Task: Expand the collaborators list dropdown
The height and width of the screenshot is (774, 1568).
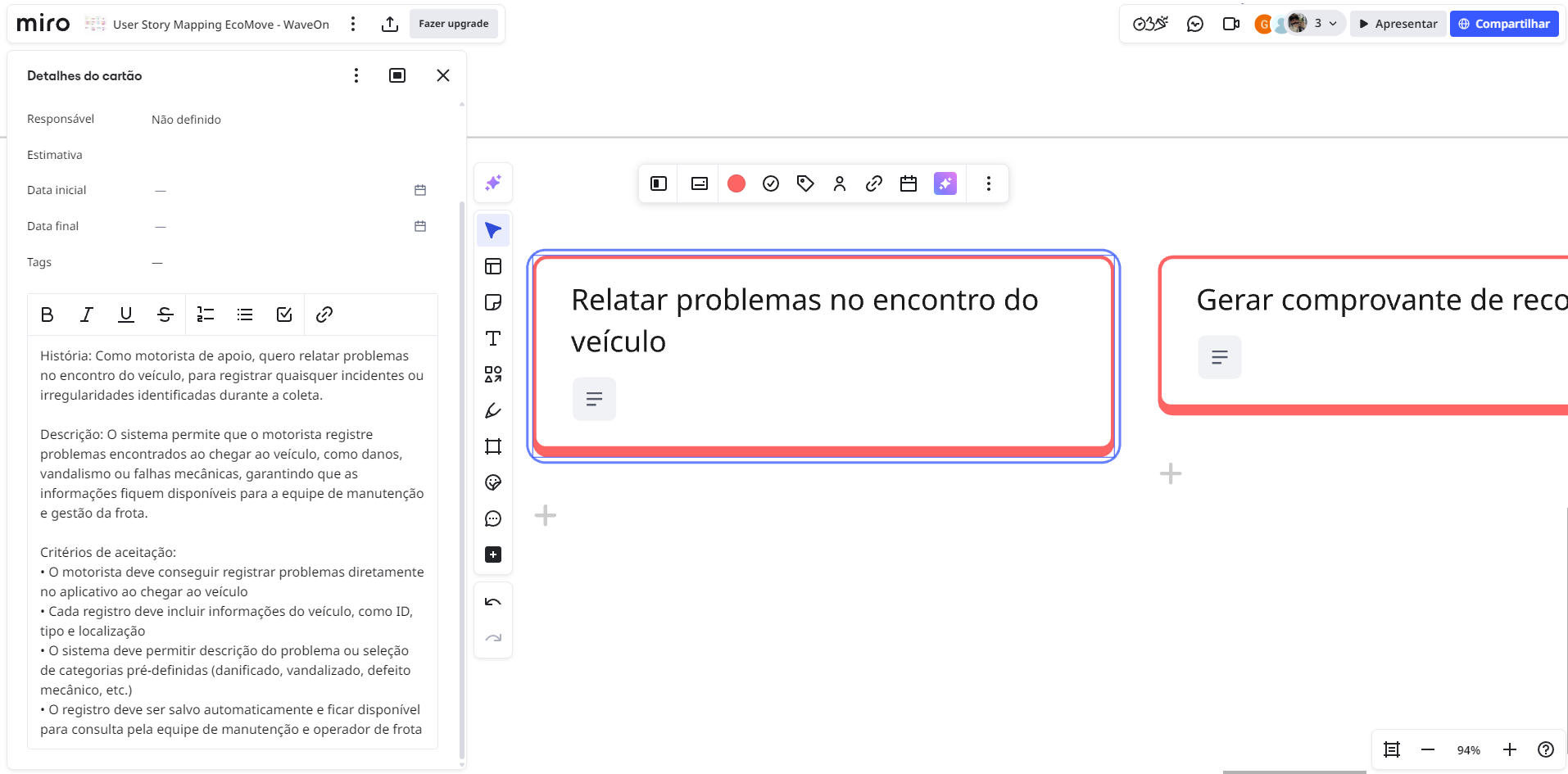Action: tap(1333, 24)
